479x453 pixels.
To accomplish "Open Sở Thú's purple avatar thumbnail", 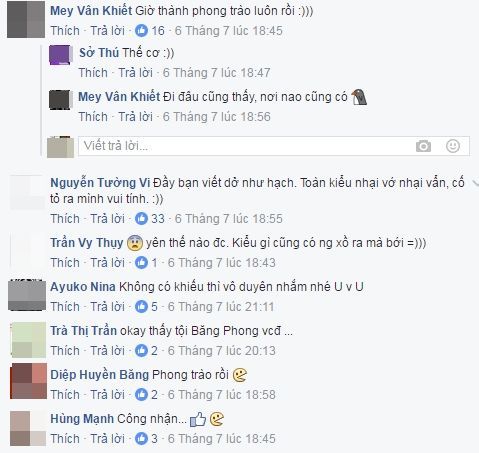I will tap(60, 55).
